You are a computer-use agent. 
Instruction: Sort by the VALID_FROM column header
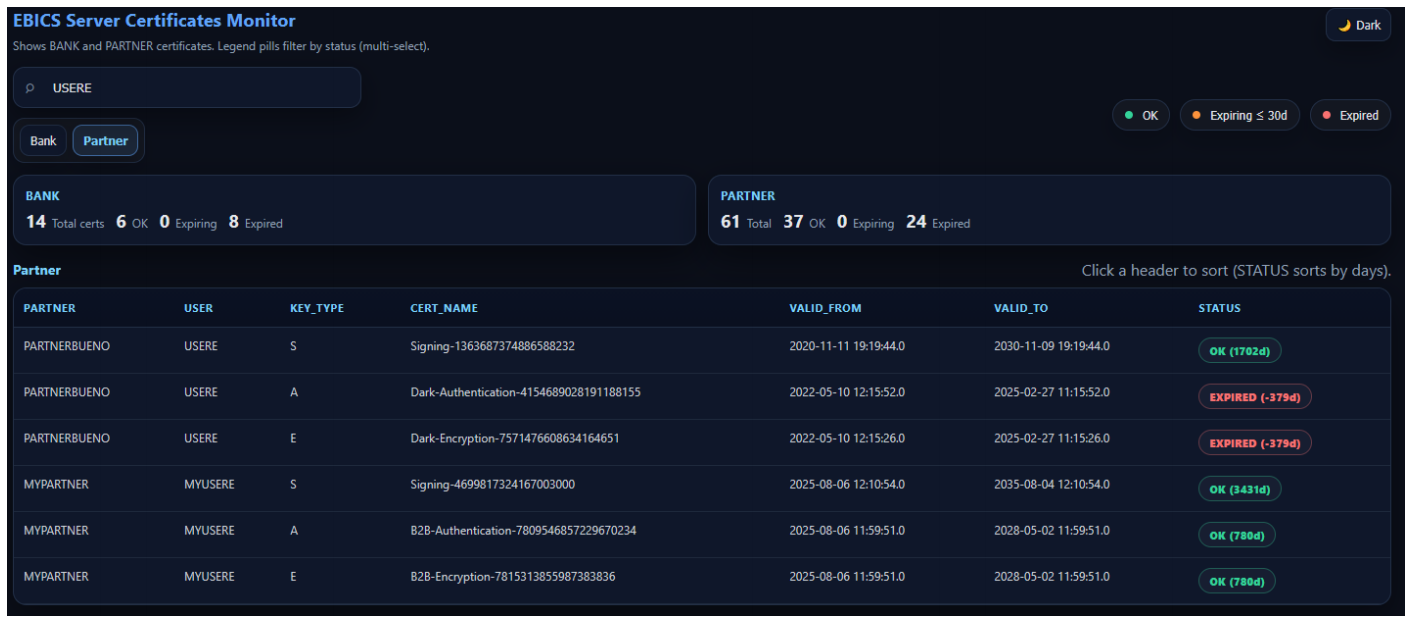pos(825,308)
